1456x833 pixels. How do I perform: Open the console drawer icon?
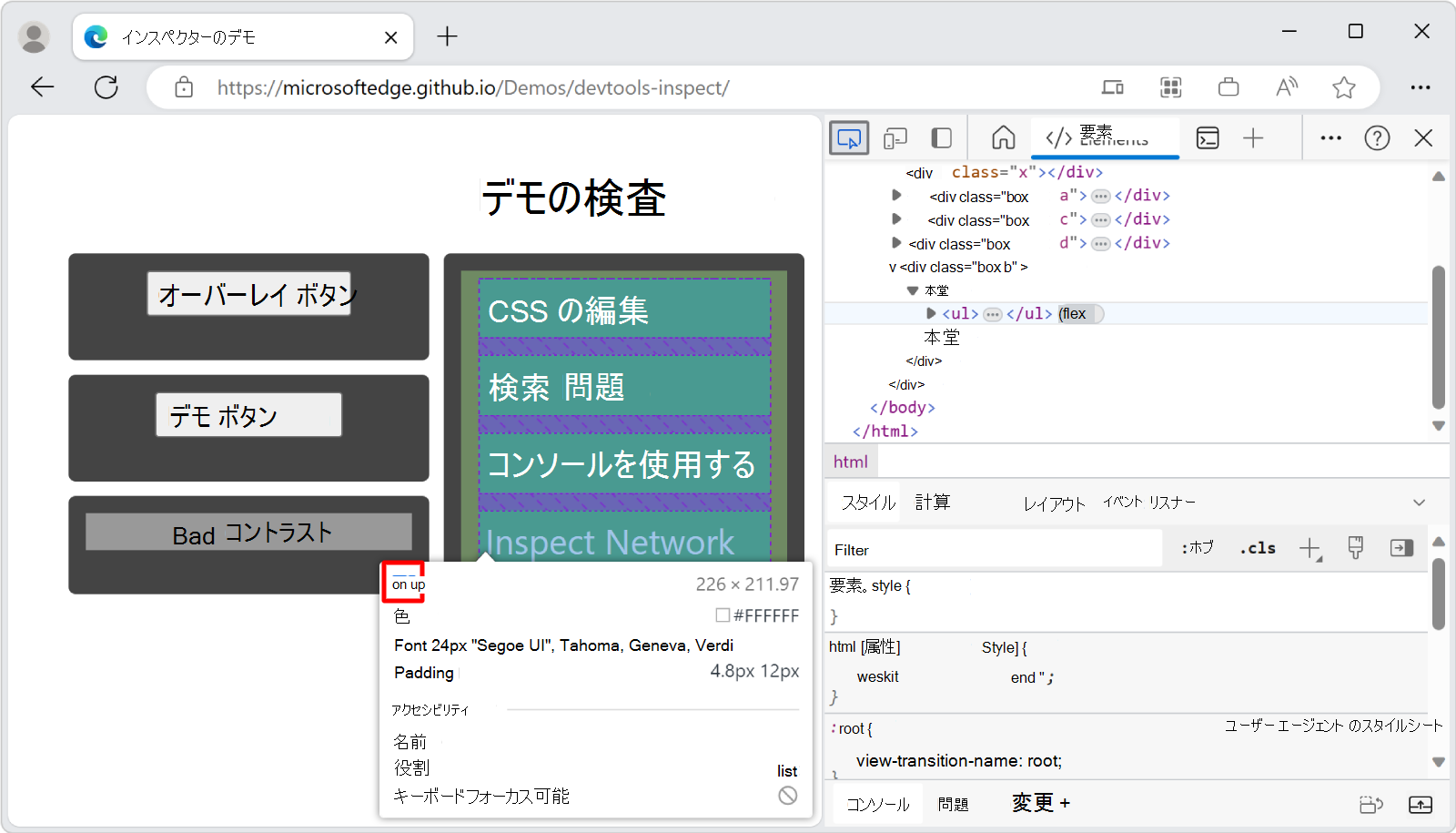pyautogui.click(x=1208, y=137)
